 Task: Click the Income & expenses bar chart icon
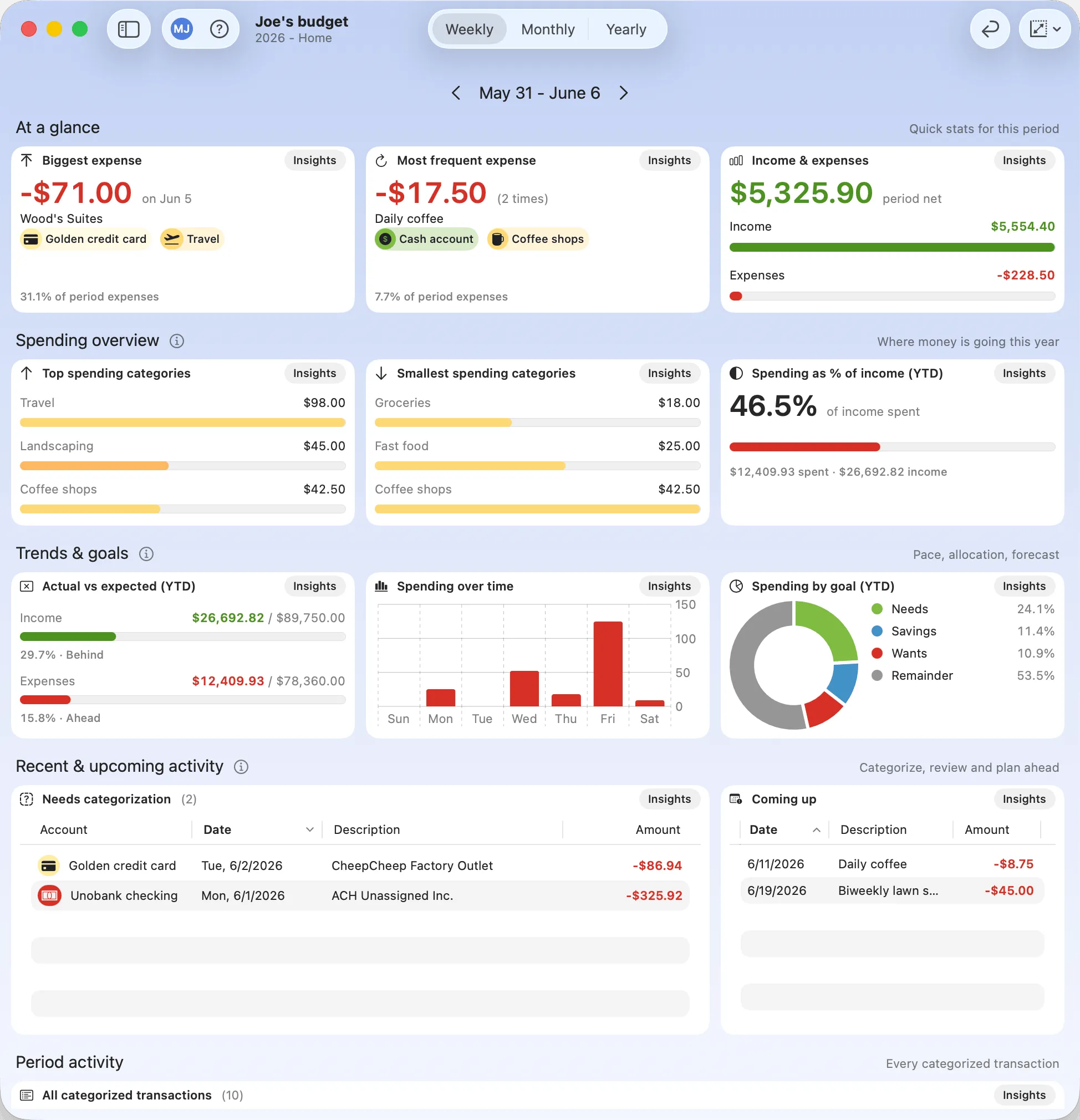click(x=736, y=161)
